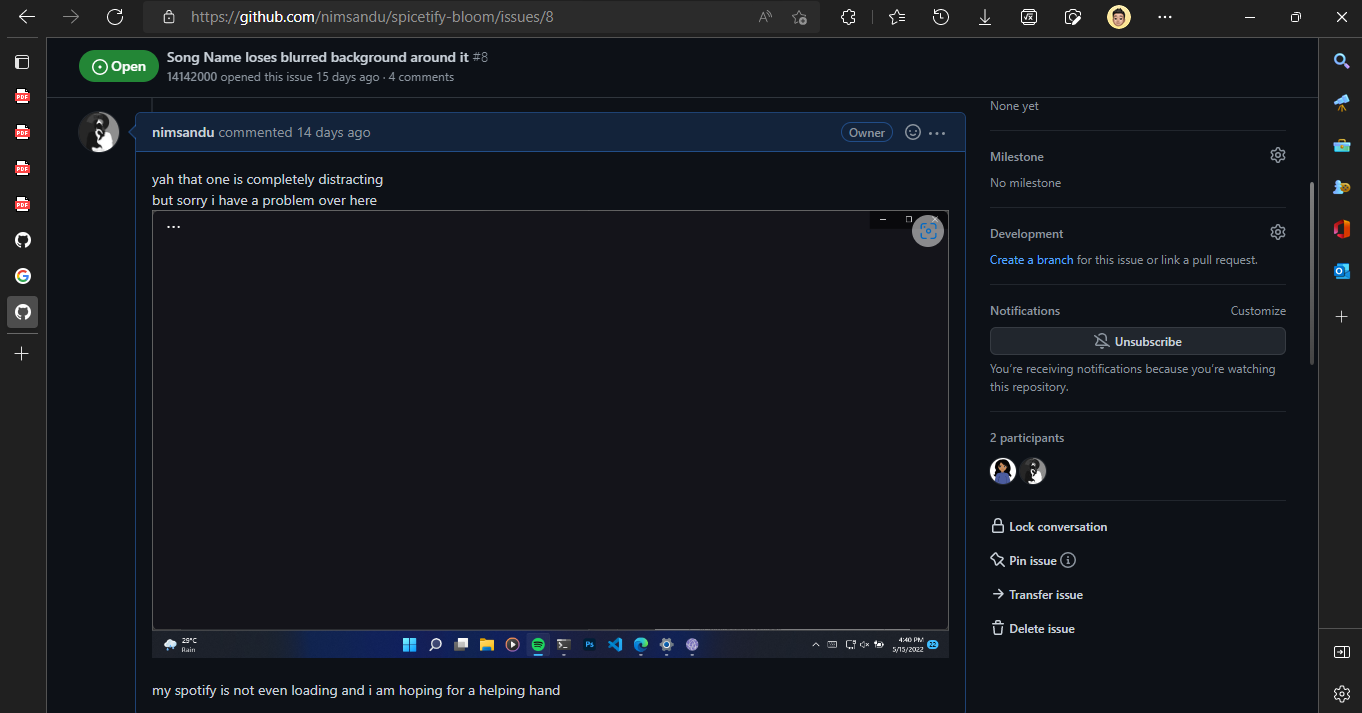Reload the current page
The image size is (1362, 713).
114,17
